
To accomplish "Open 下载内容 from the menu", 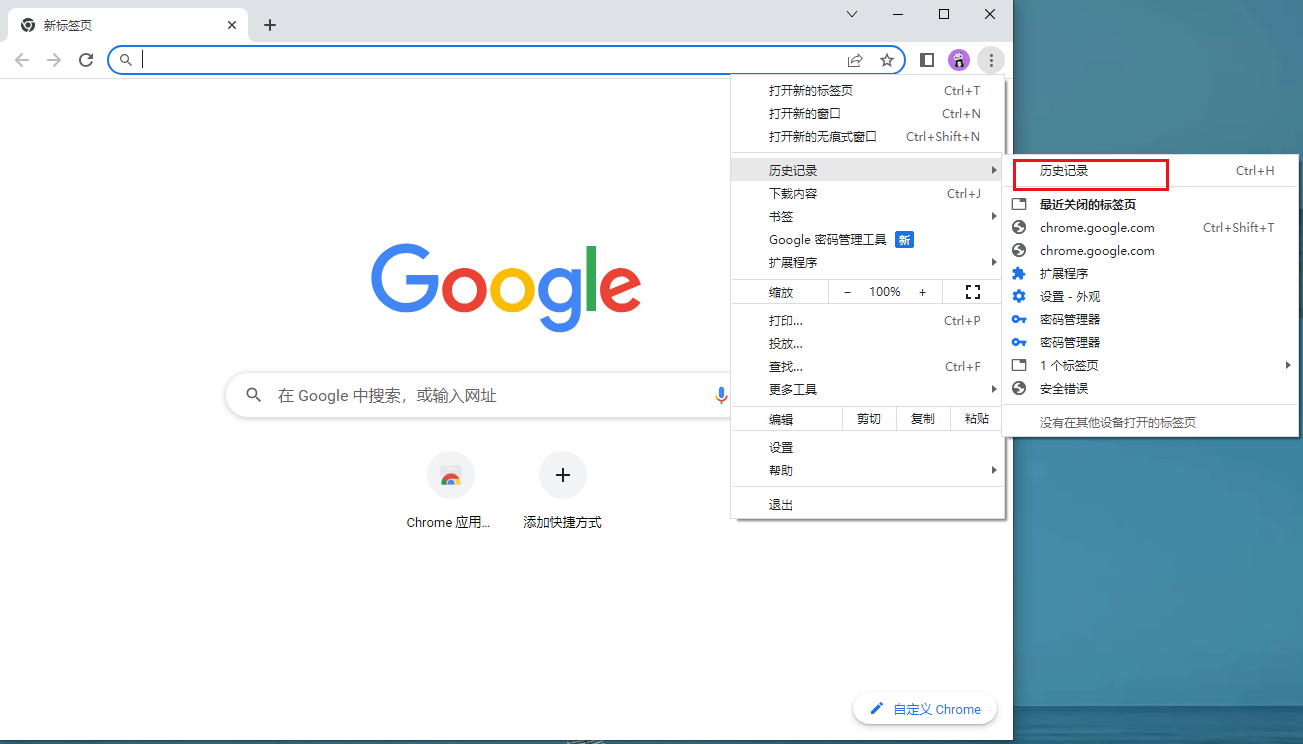I will click(867, 193).
